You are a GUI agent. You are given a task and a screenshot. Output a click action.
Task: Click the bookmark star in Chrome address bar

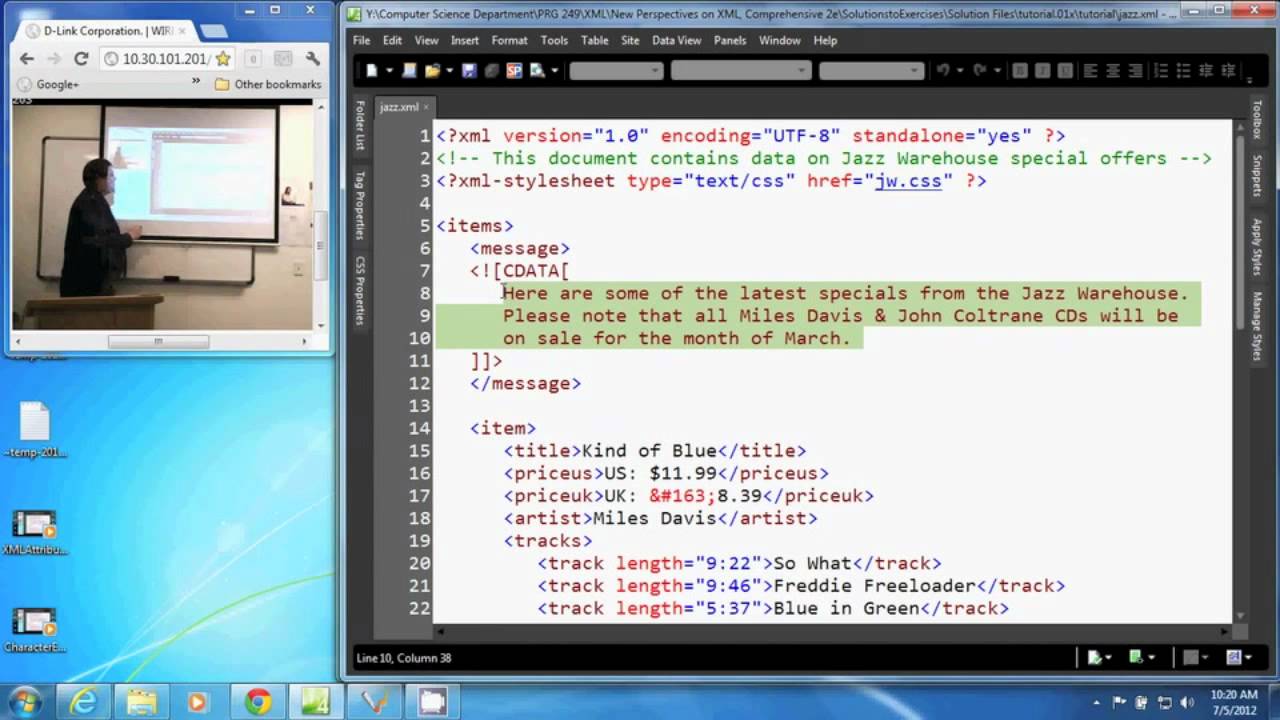click(x=223, y=59)
